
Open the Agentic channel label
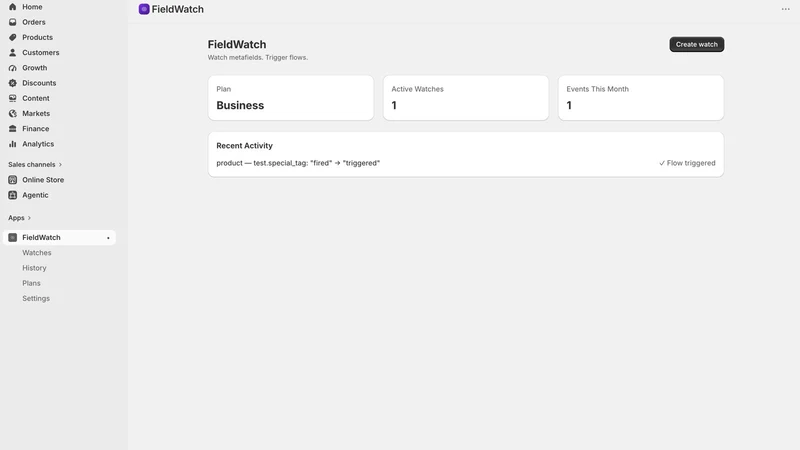35,195
